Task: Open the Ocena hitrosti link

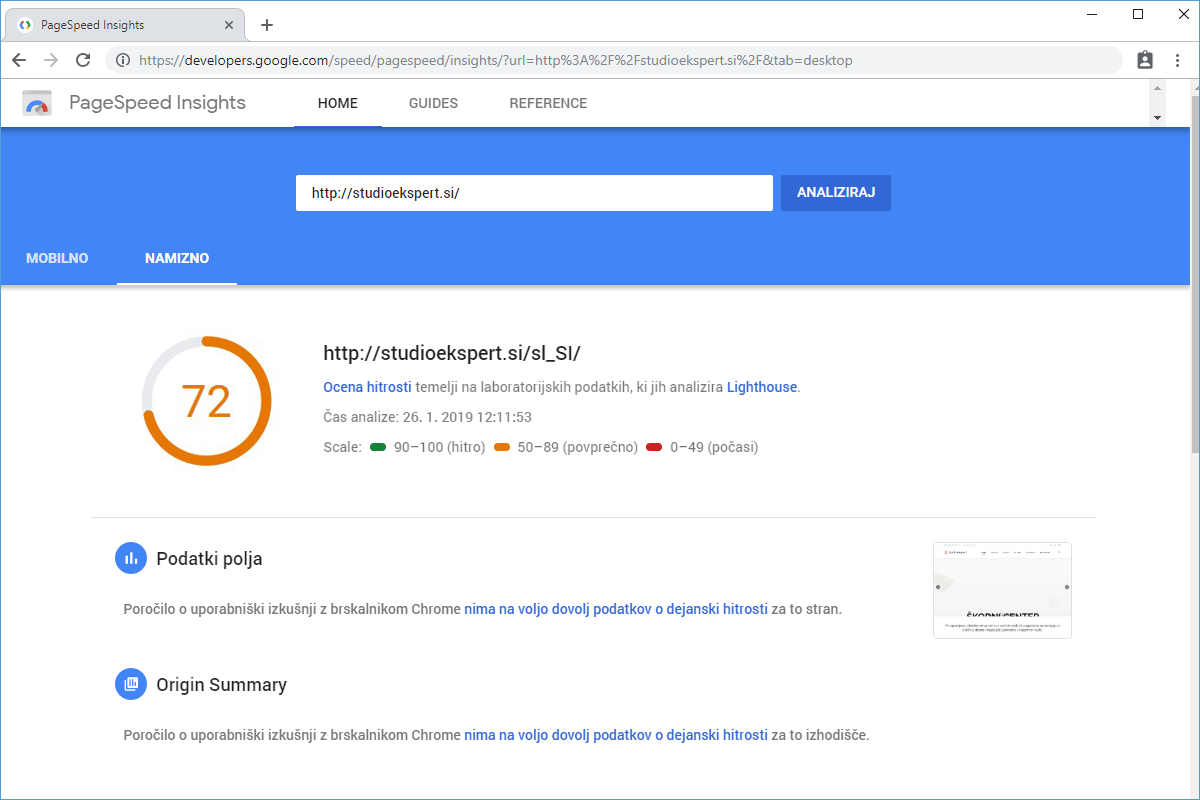Action: pyautogui.click(x=367, y=387)
